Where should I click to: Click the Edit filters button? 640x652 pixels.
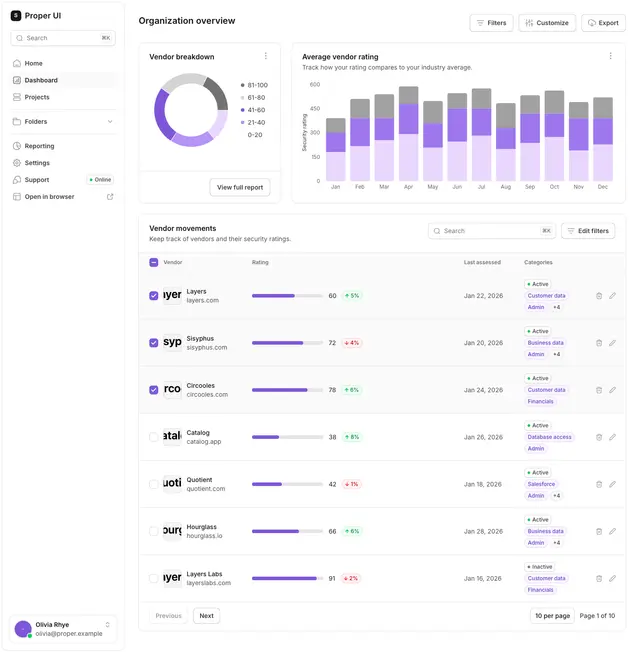[x=588, y=231]
